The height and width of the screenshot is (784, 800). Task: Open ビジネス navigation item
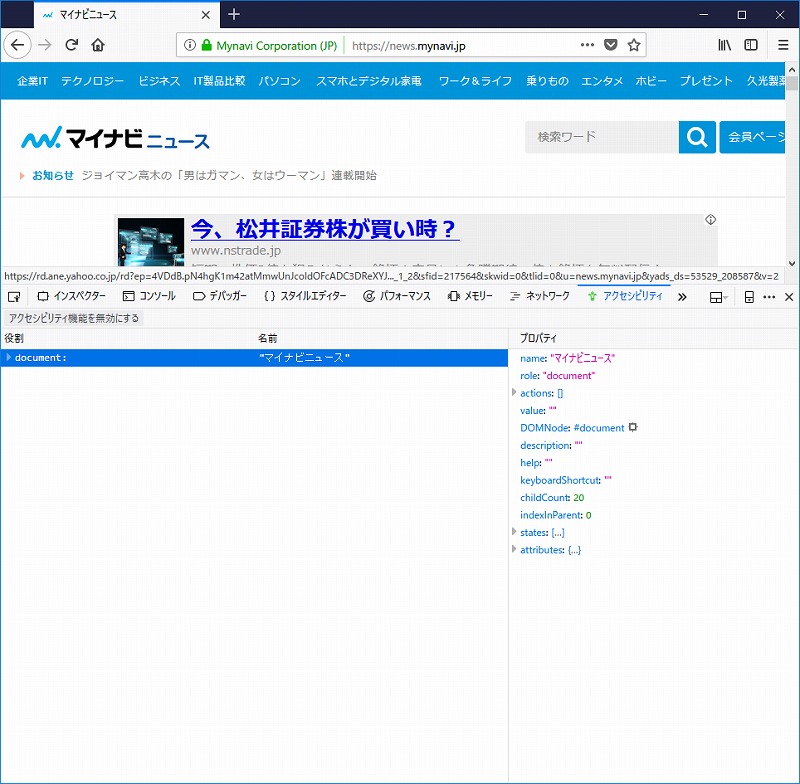(159, 81)
